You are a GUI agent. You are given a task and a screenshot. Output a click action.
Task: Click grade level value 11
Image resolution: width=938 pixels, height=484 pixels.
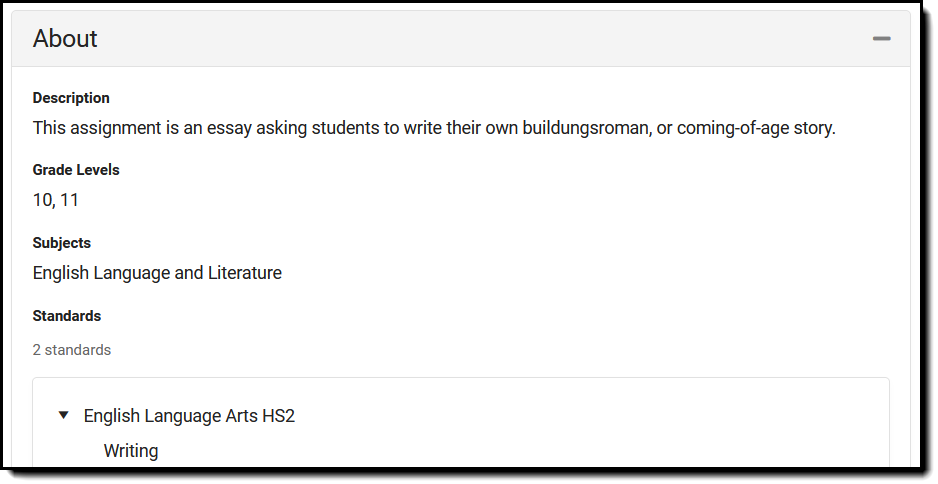point(69,200)
